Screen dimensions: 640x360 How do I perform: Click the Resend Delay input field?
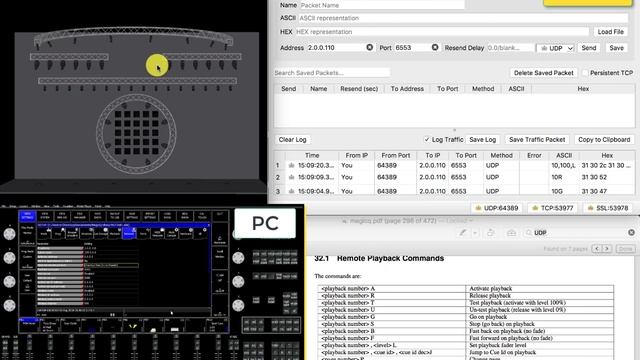pyautogui.click(x=510, y=48)
